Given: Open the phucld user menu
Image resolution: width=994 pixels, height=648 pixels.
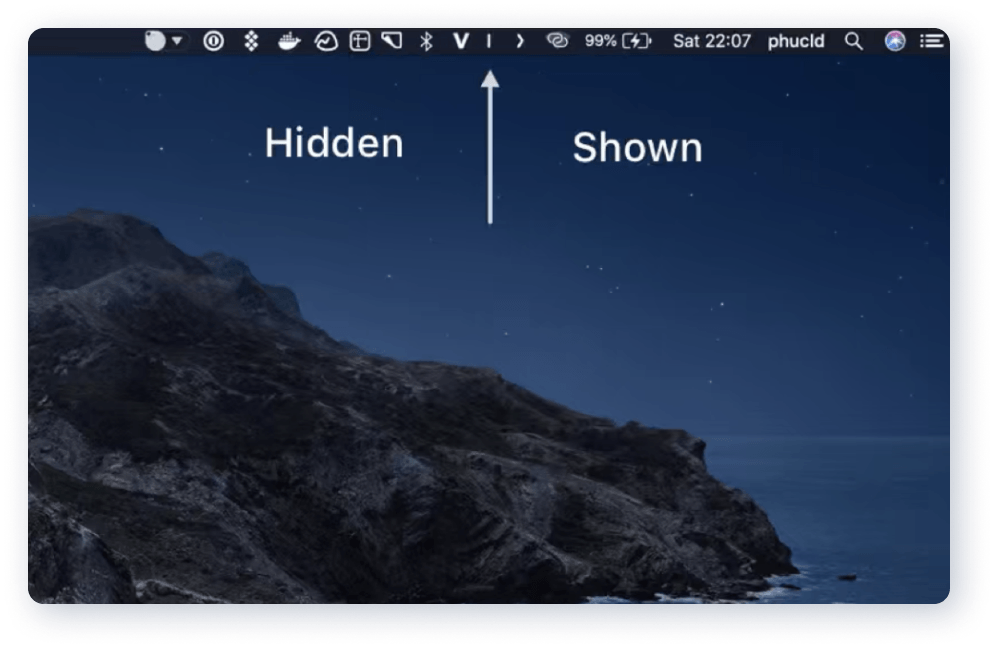Looking at the screenshot, I should (x=796, y=41).
